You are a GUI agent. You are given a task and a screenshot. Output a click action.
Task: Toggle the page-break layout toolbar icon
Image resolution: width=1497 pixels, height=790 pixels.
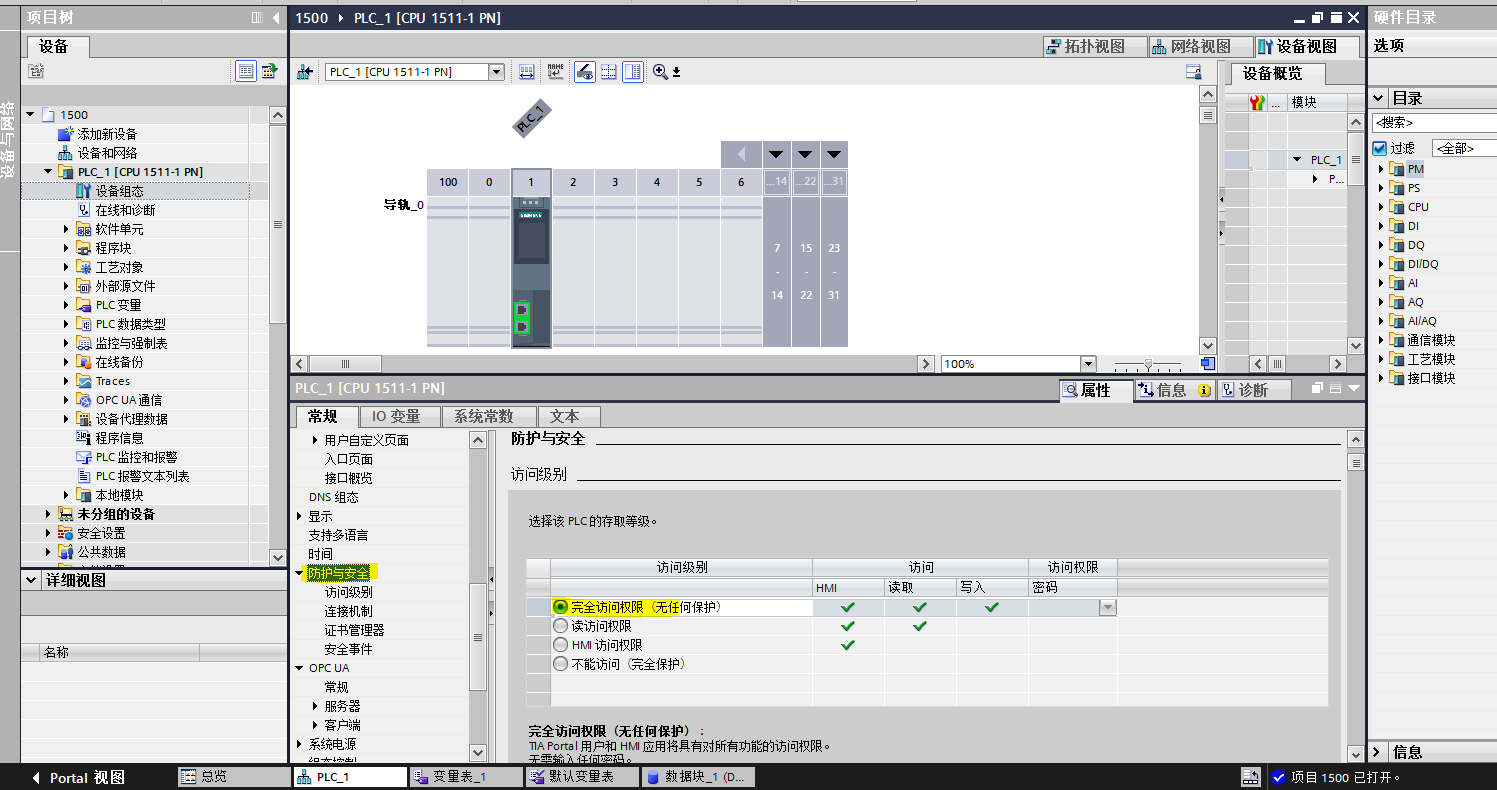(632, 72)
